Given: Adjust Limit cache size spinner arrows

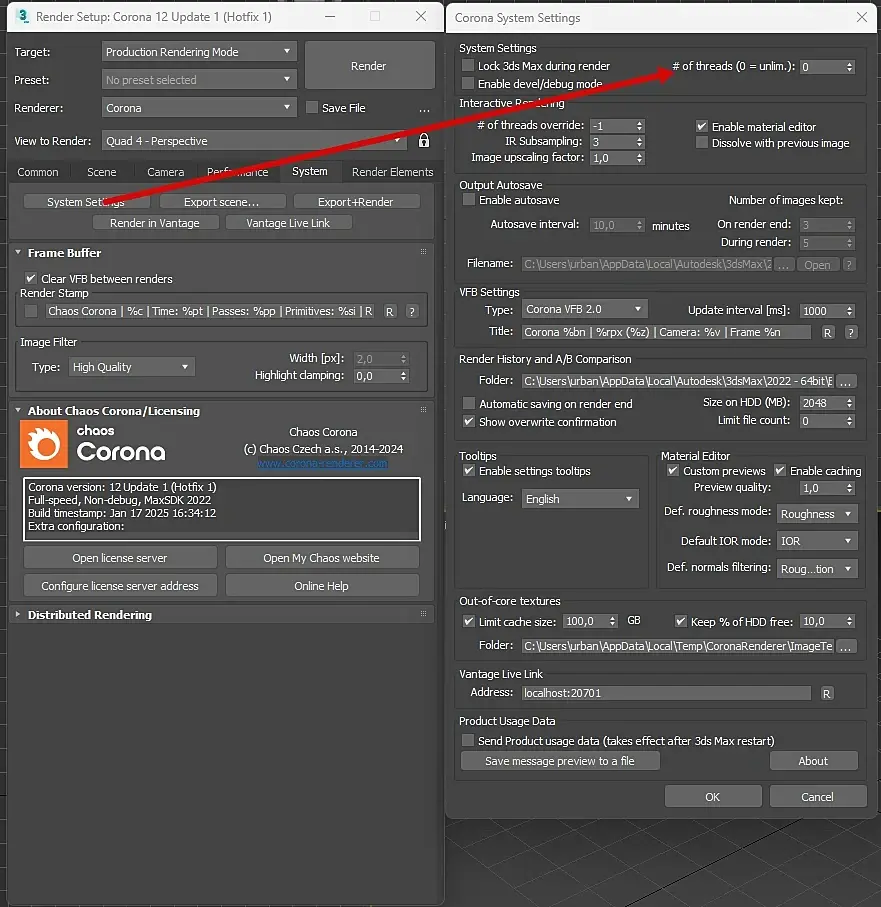Looking at the screenshot, I should point(612,621).
